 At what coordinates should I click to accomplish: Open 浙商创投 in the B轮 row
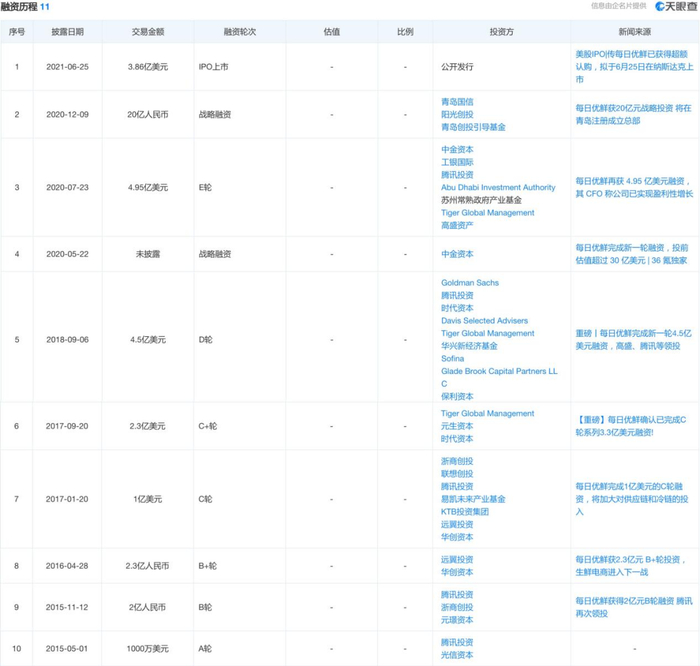pos(457,607)
